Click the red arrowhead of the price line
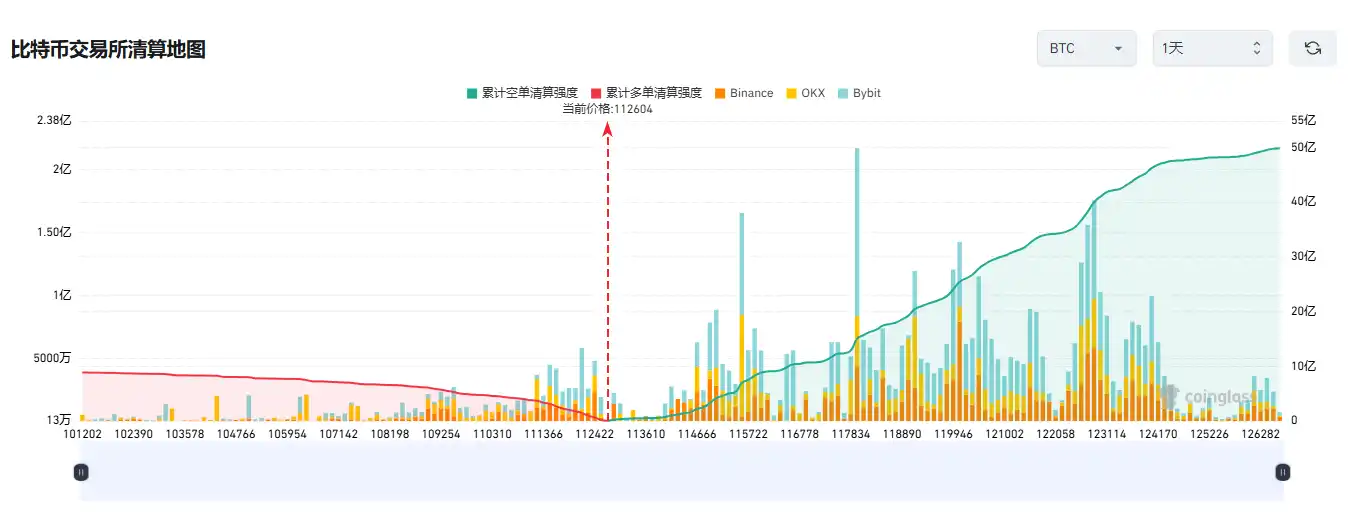The width and height of the screenshot is (1349, 528). pos(607,127)
